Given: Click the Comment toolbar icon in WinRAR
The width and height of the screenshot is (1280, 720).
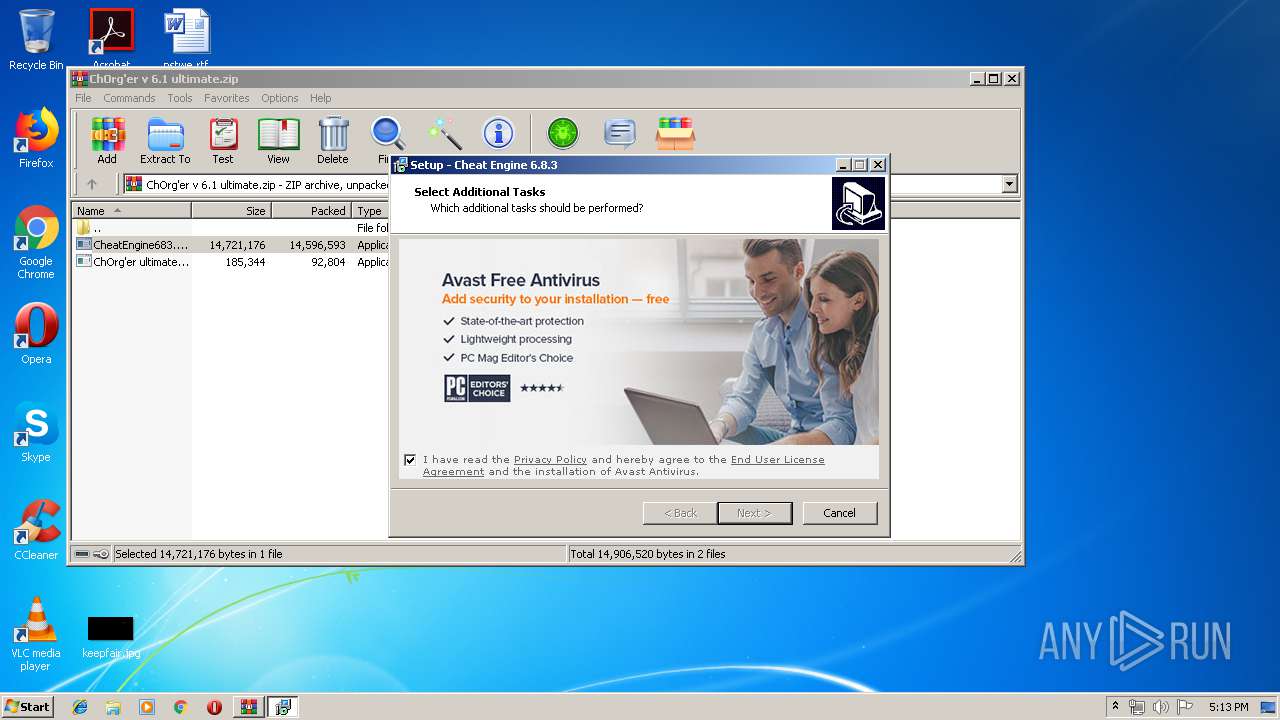Looking at the screenshot, I should click(x=620, y=133).
